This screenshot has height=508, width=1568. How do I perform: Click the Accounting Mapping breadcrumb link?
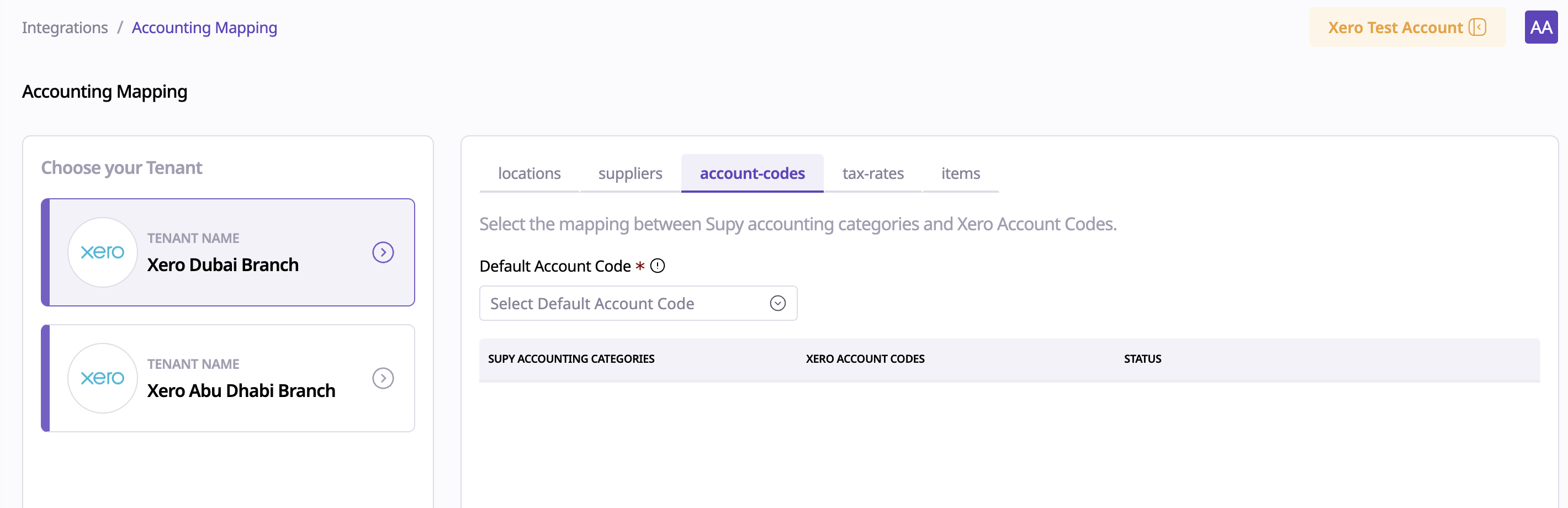[x=204, y=28]
